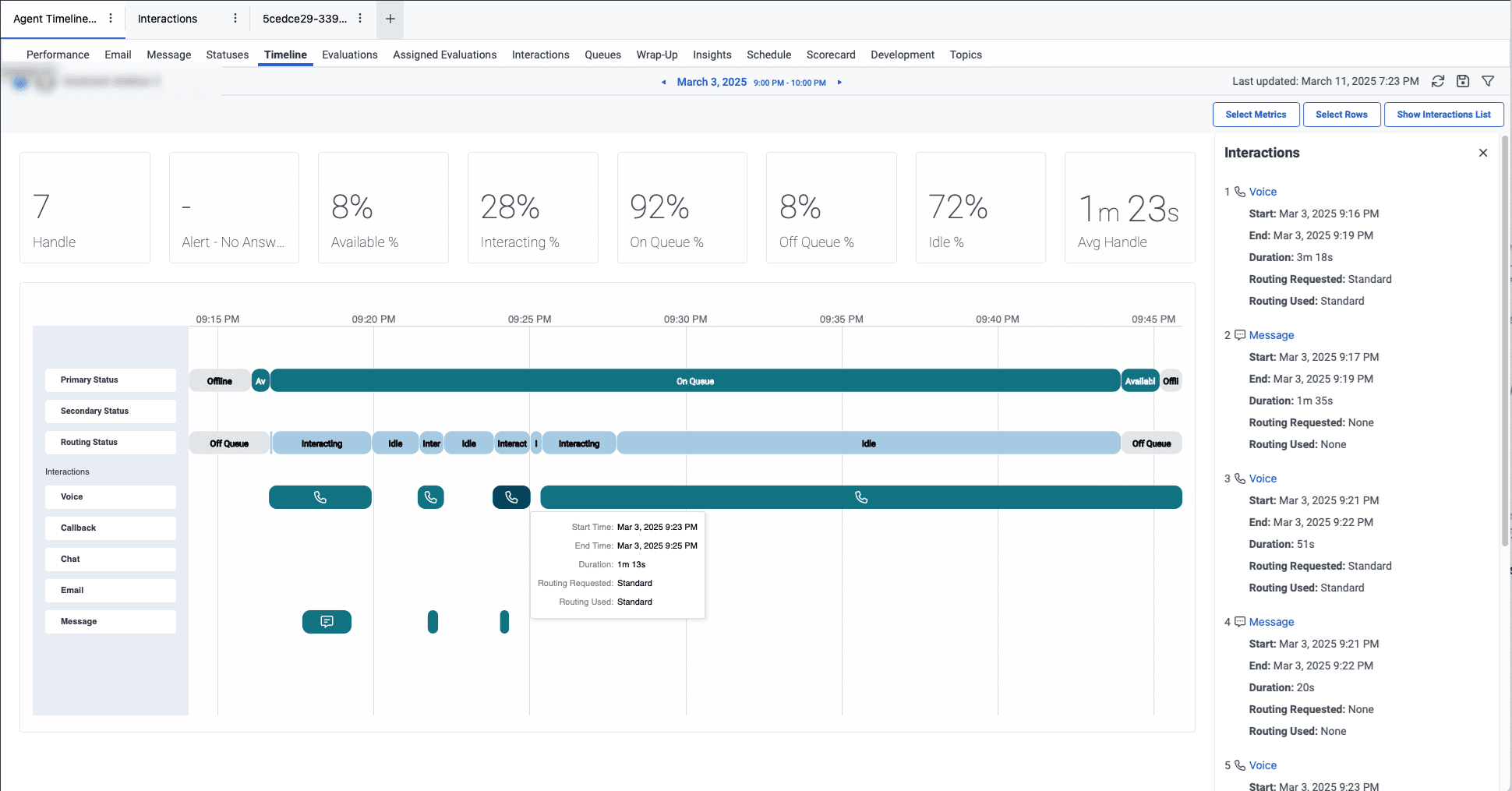The image size is (1512, 791).
Task: Open the filter funnel icon
Action: (1488, 81)
